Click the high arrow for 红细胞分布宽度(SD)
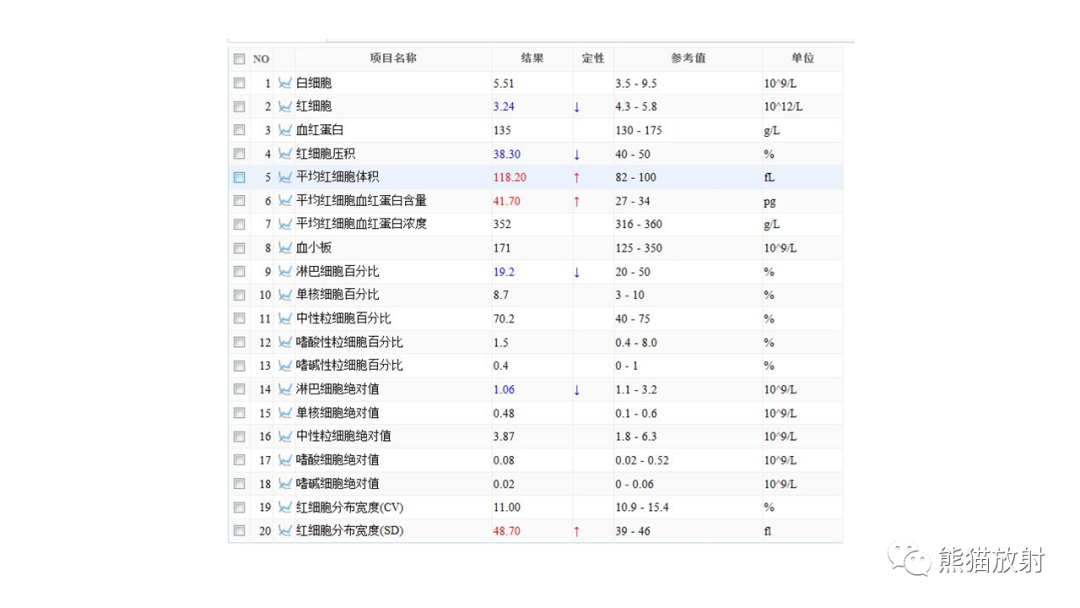This screenshot has height=608, width=1080. coord(577,532)
